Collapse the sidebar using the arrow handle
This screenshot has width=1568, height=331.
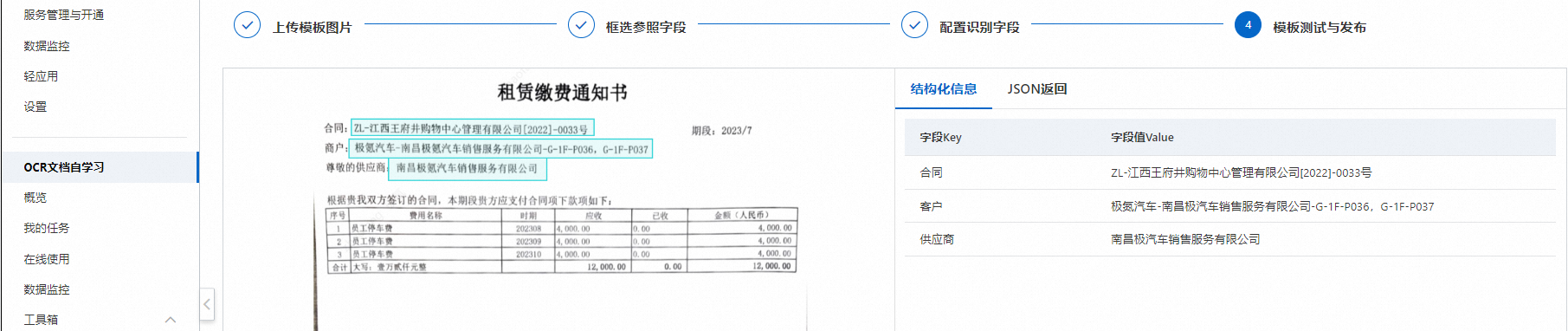coord(207,304)
